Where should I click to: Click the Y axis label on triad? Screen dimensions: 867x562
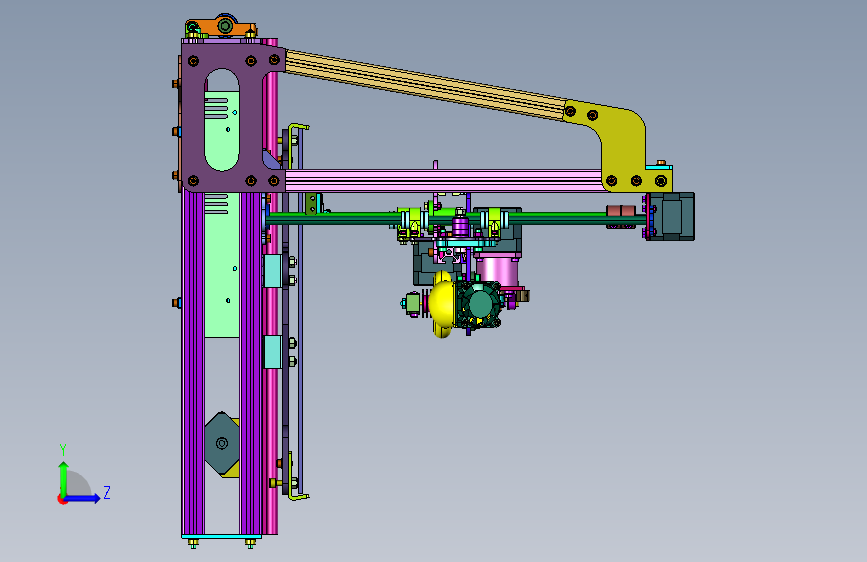tap(63, 450)
